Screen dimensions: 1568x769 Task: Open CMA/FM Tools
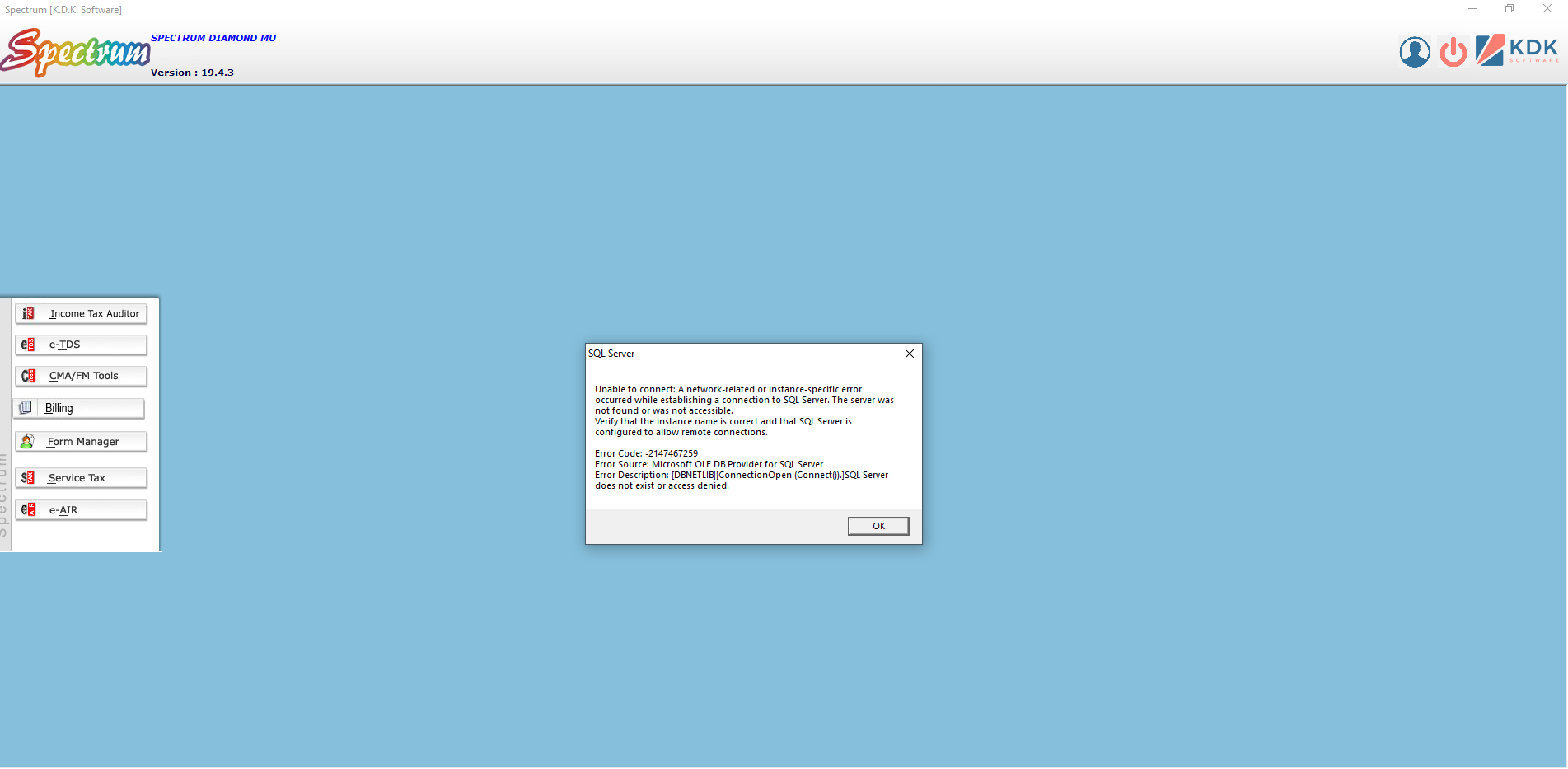point(81,376)
